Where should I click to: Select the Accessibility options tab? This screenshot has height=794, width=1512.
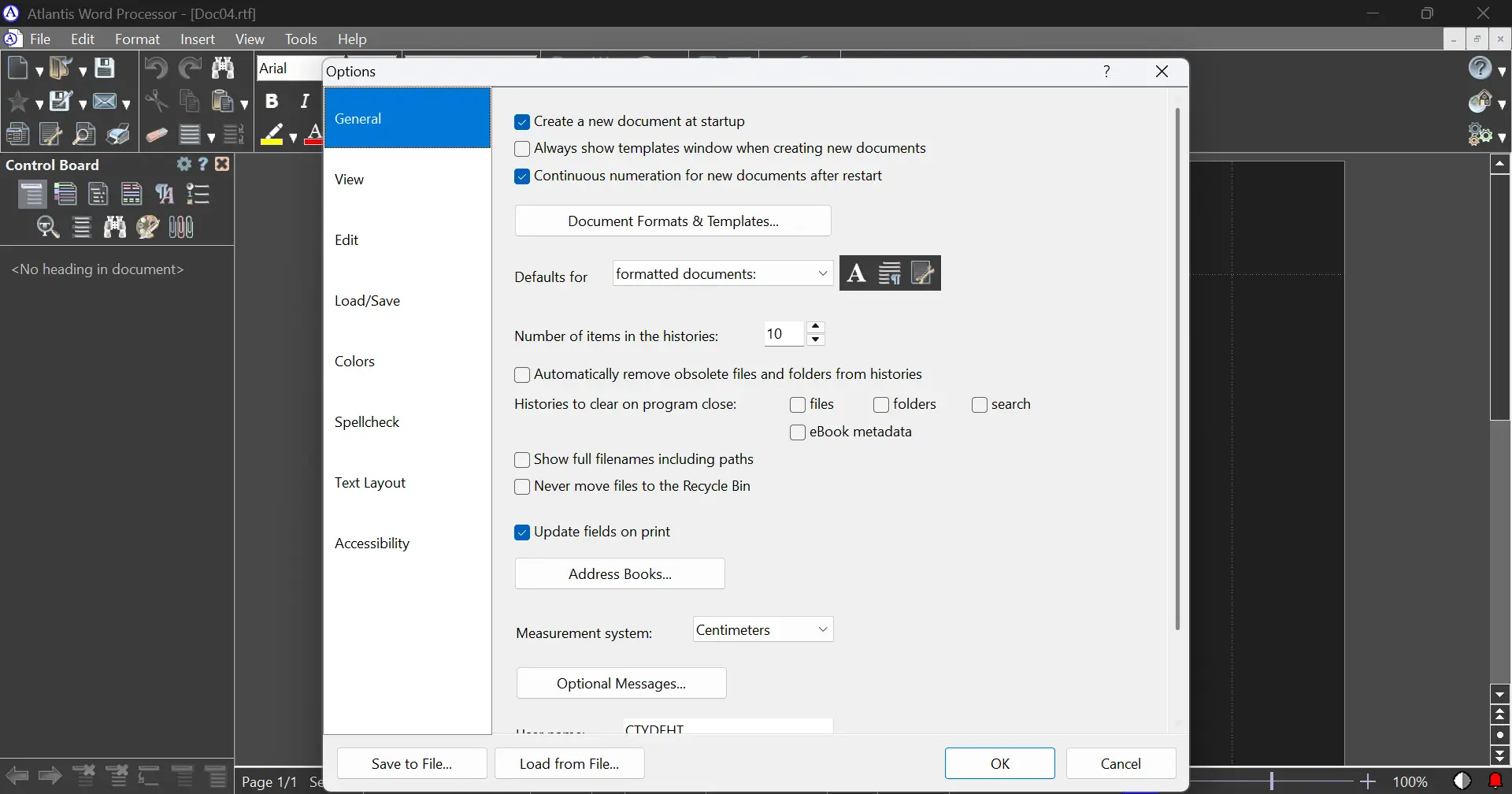pos(407,544)
